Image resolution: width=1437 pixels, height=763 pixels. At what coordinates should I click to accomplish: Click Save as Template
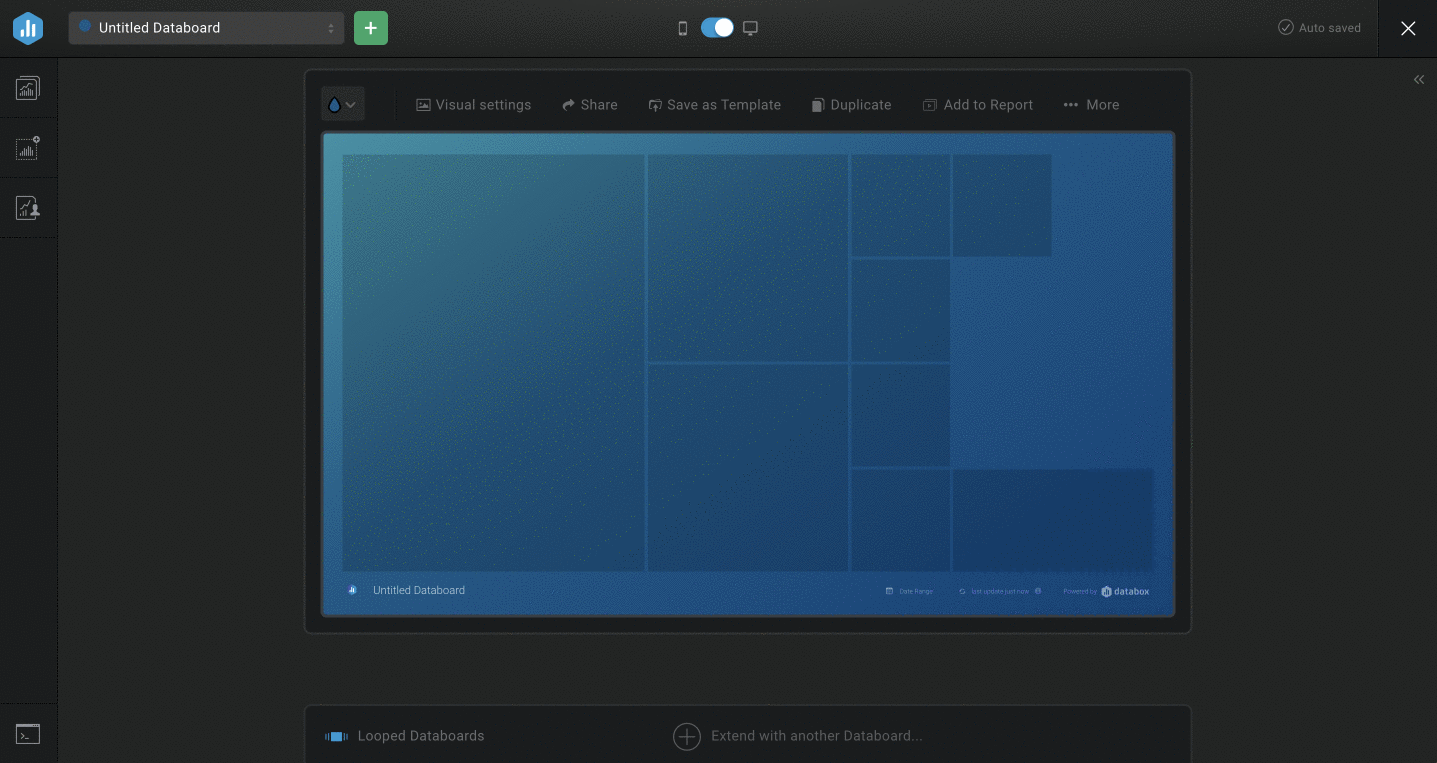tap(714, 105)
